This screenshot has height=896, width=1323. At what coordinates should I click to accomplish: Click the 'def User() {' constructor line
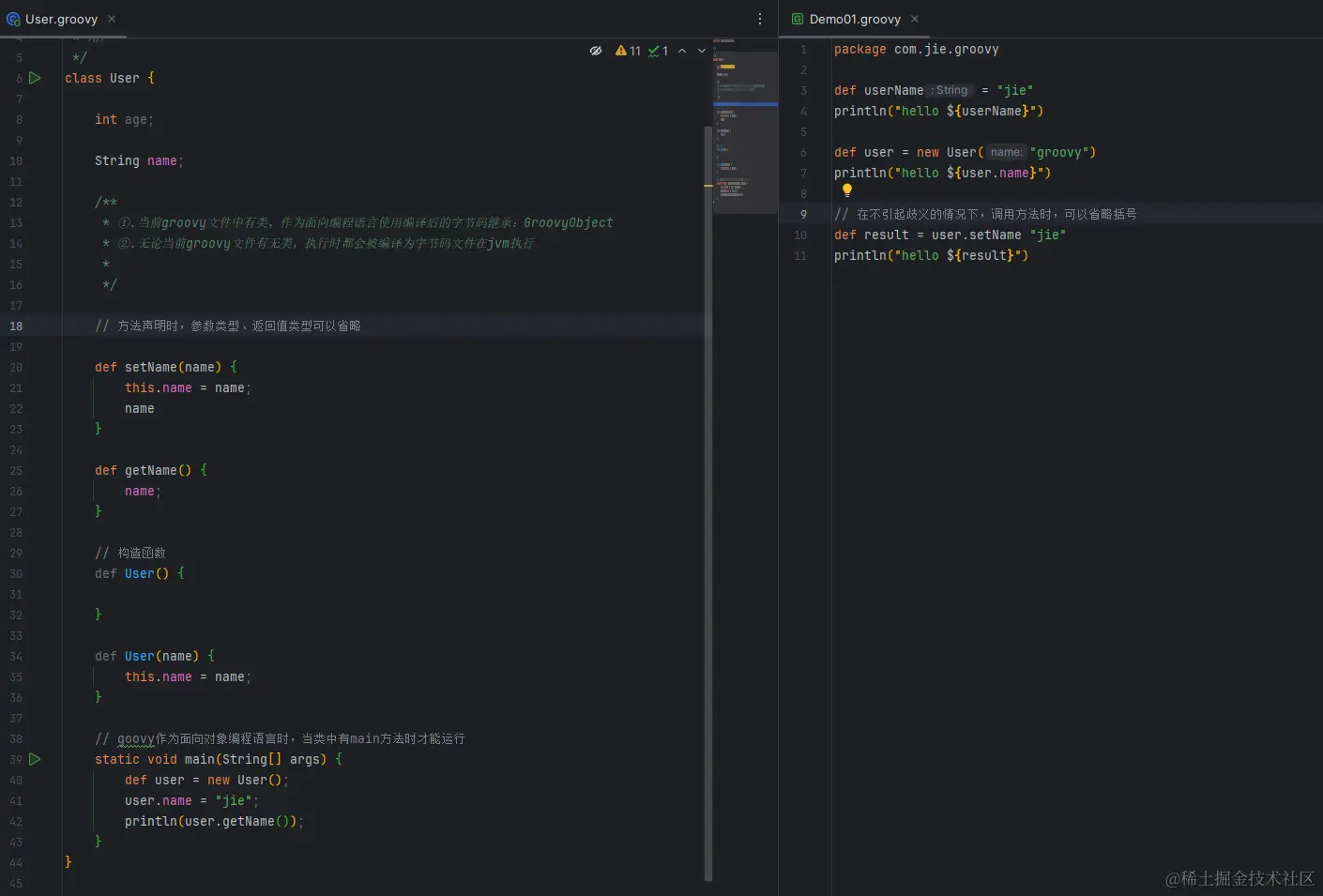[x=140, y=573]
